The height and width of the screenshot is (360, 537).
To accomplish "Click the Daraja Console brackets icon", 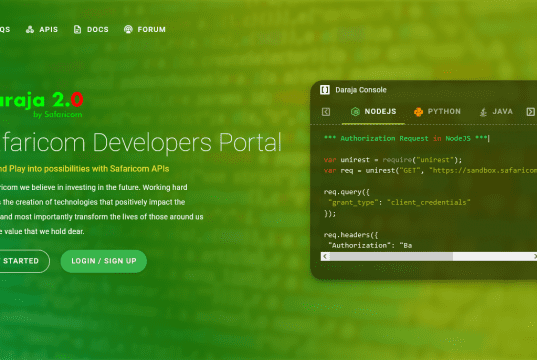I will point(325,90).
